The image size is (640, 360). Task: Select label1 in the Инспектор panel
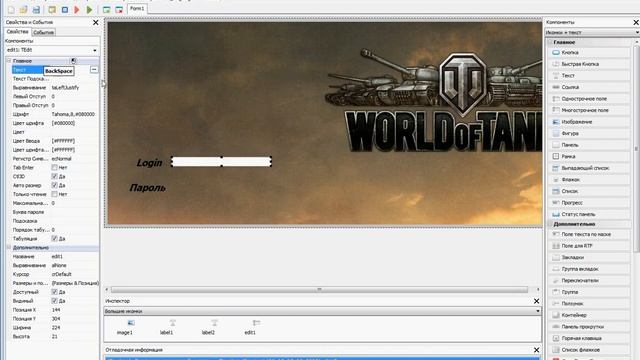tap(167, 327)
